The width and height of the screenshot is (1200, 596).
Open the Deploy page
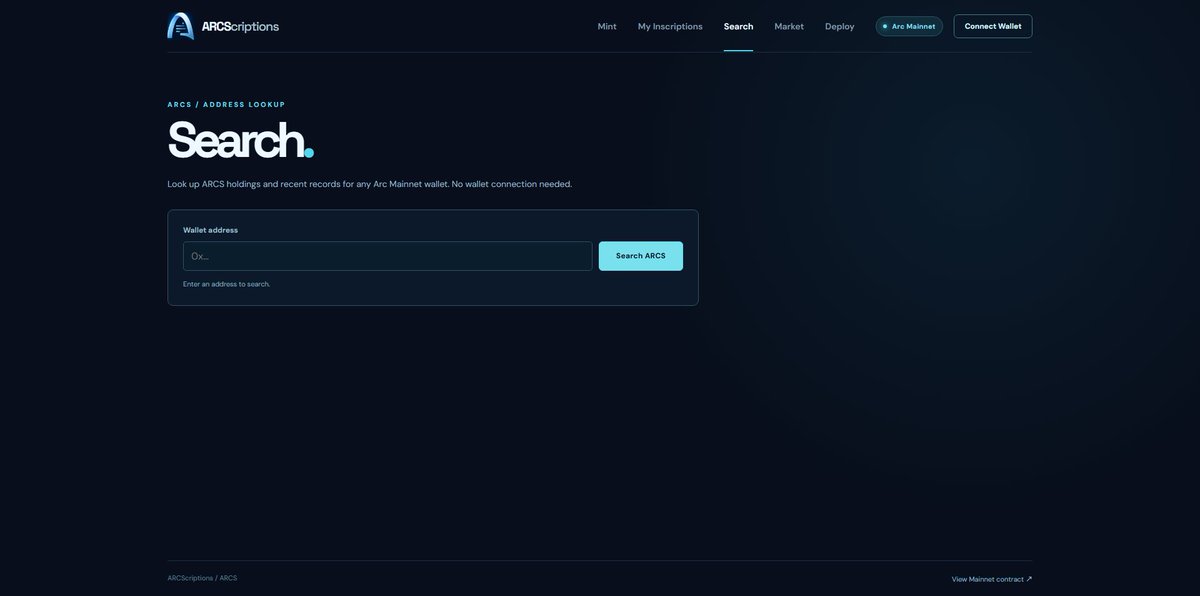tap(840, 26)
